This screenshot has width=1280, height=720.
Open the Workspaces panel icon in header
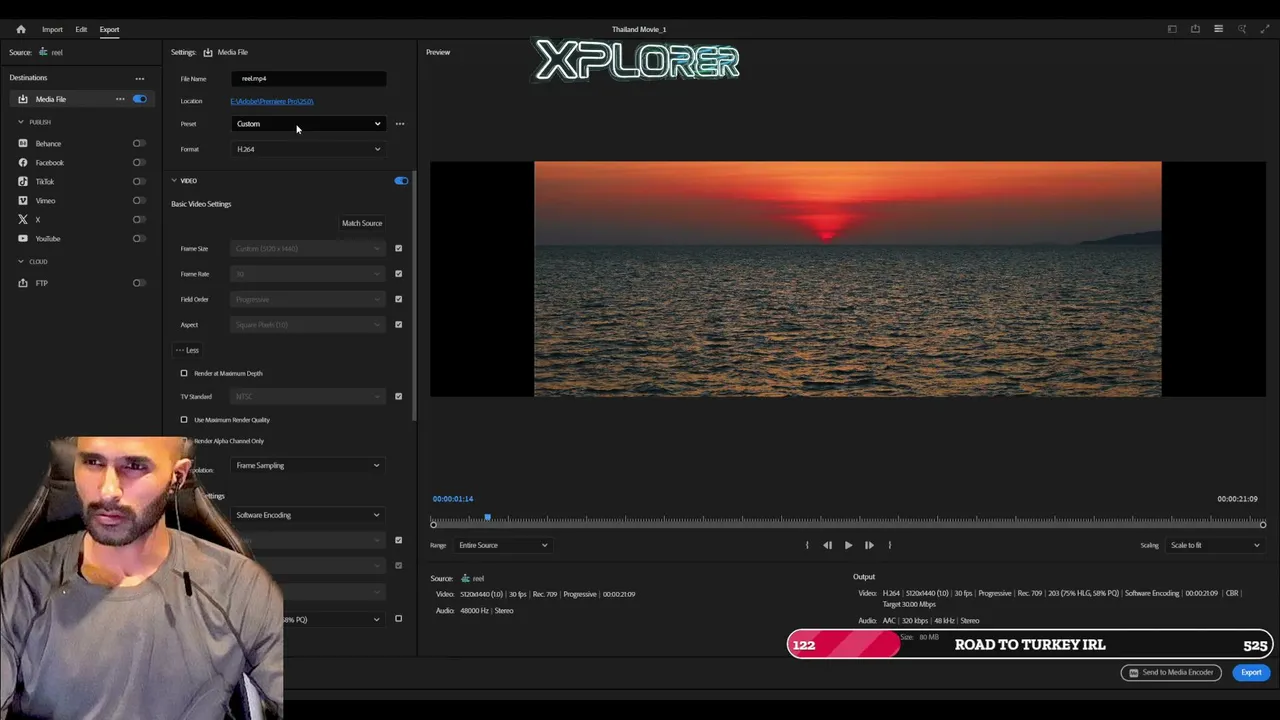[1172, 29]
